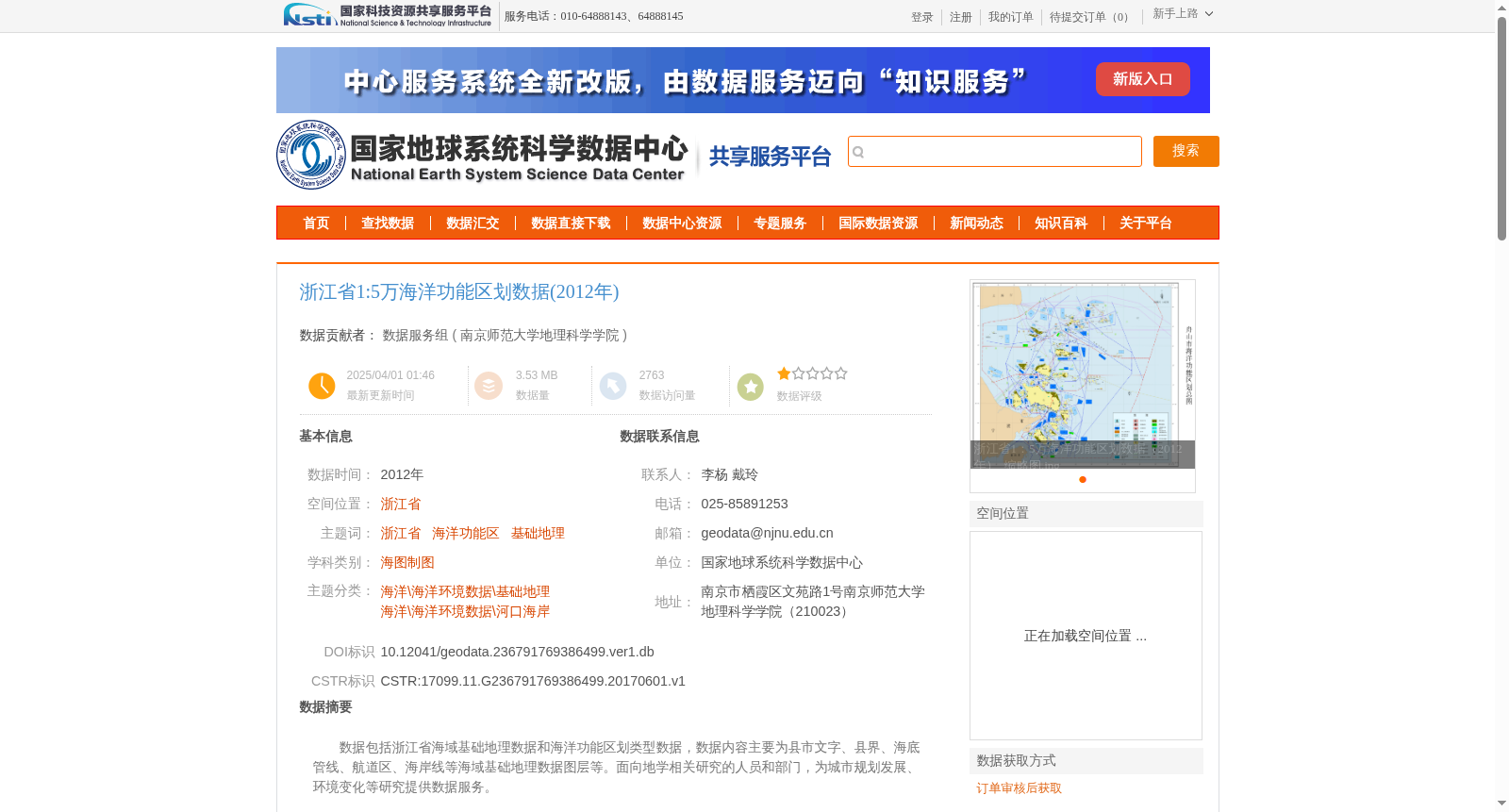The image size is (1509, 812).
Task: Open the 数据中心资源 menu
Action: (x=682, y=223)
